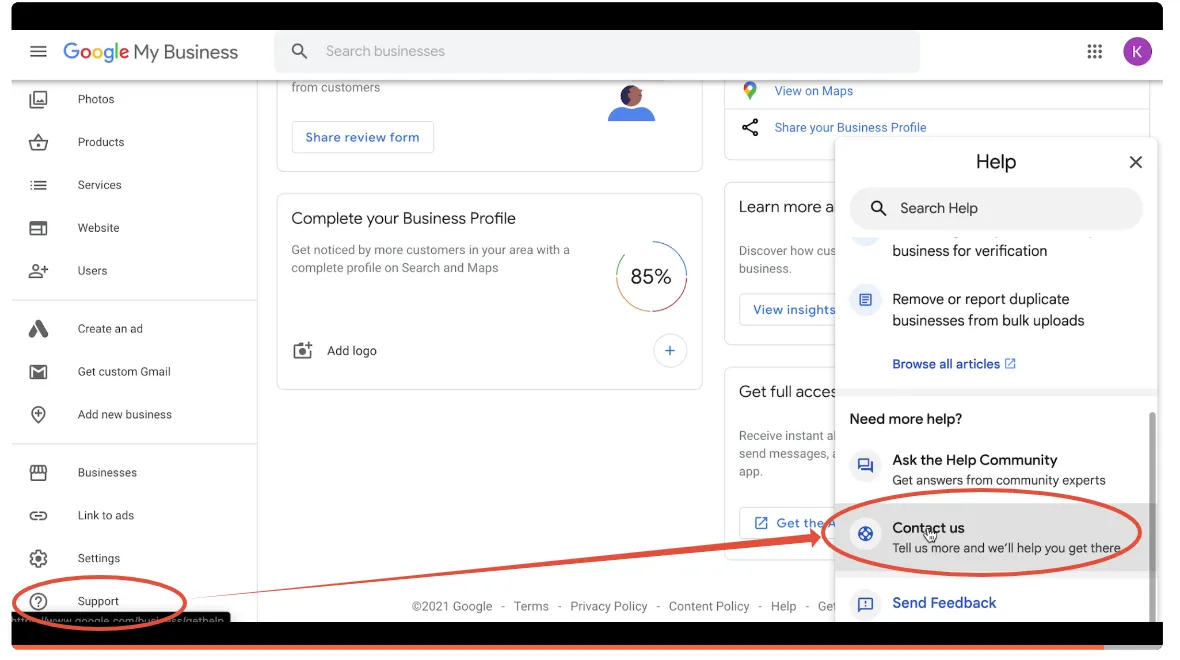The width and height of the screenshot is (1180, 660).
Task: Click the Content Policy footer link
Action: click(x=709, y=607)
